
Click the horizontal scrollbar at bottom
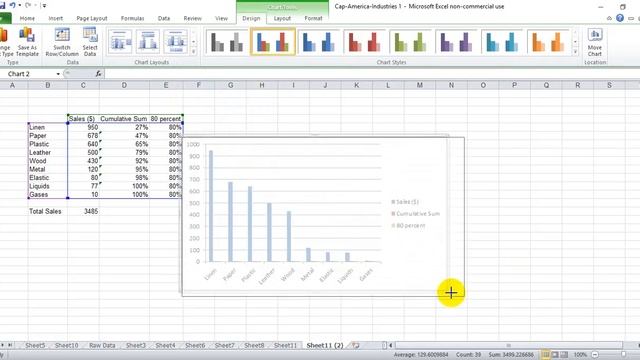pos(508,345)
